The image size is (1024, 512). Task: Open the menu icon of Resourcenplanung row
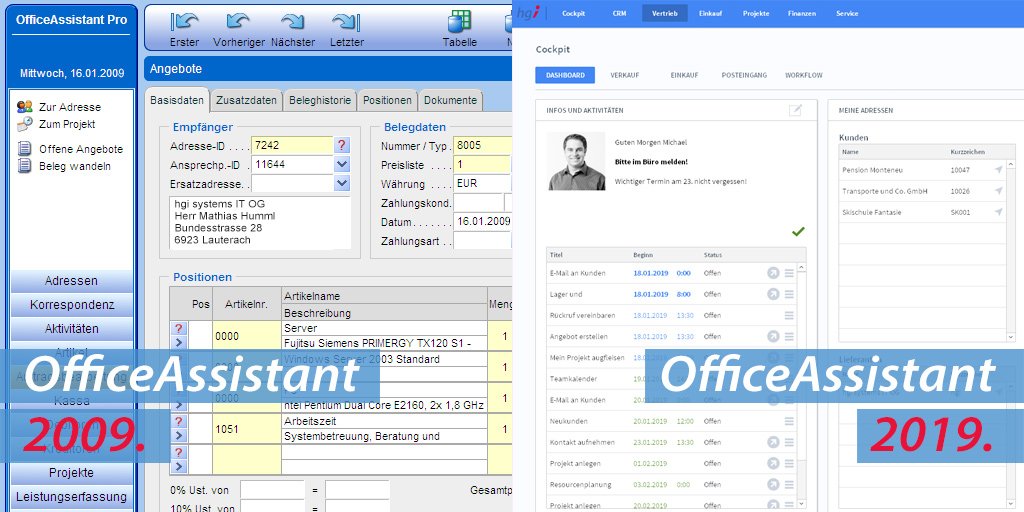point(789,485)
